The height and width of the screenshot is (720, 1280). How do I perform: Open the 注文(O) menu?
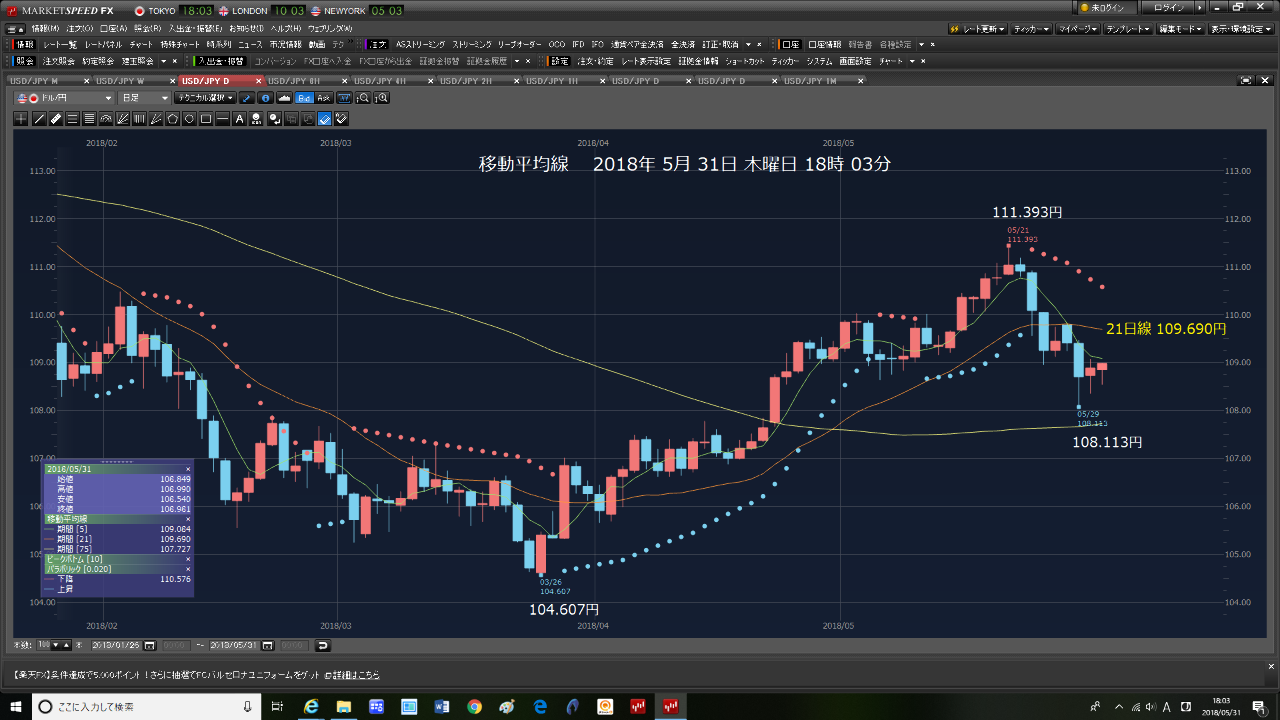point(75,28)
